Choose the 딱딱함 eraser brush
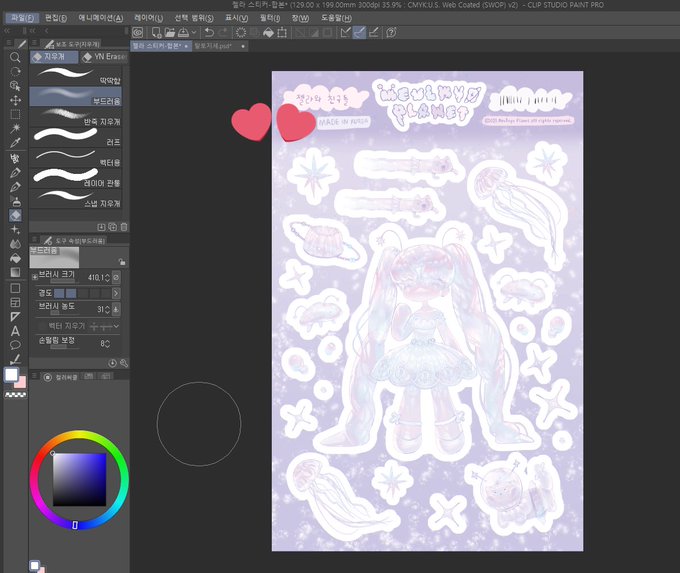The image size is (680, 573). tap(75, 75)
